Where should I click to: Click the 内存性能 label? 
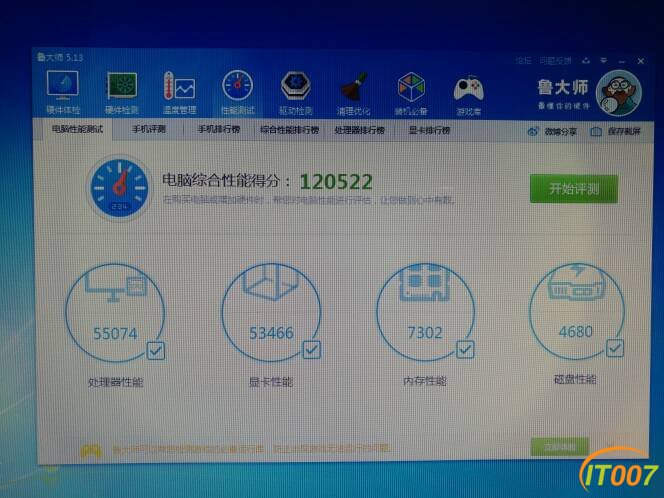click(425, 381)
